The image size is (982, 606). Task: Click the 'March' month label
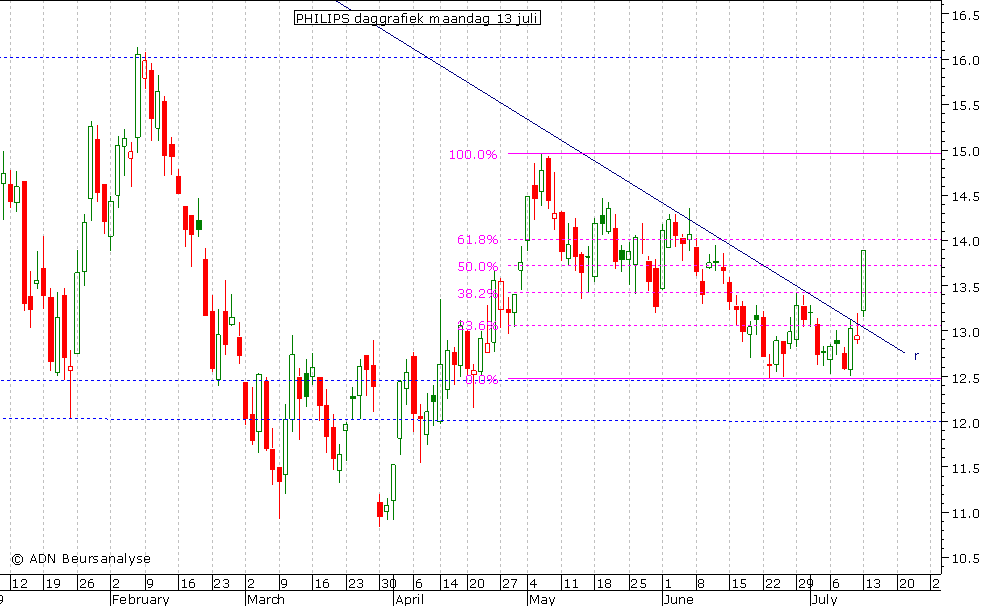click(x=266, y=600)
